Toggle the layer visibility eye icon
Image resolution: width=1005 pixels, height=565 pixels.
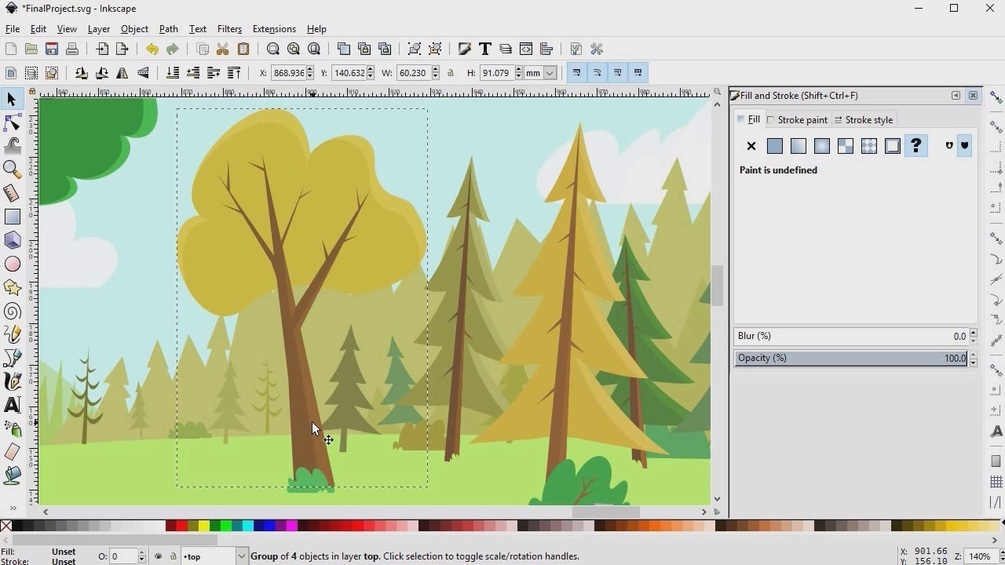point(158,557)
